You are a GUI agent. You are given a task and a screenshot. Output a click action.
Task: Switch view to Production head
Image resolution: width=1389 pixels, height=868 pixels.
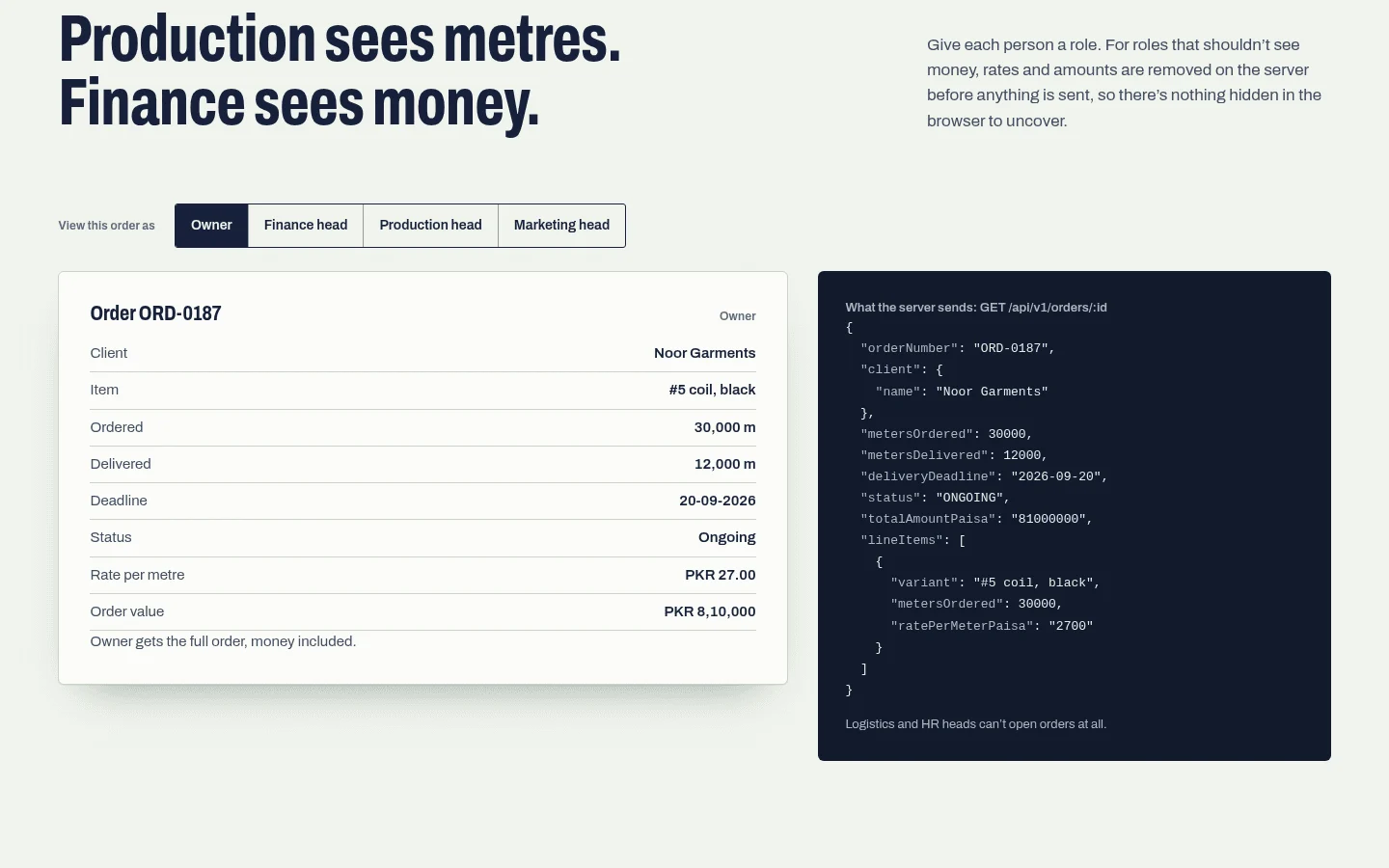click(430, 226)
